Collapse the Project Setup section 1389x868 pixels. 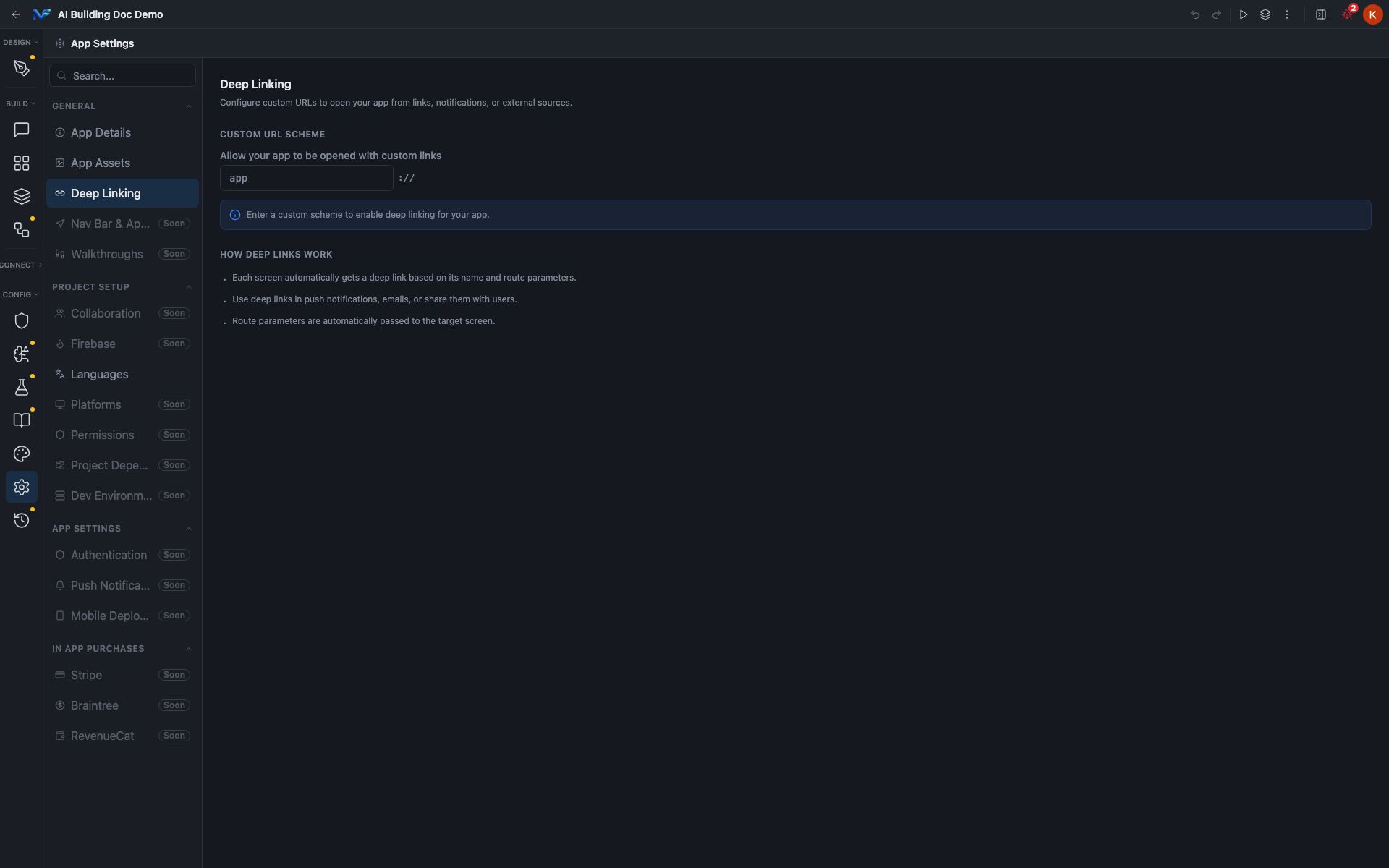coord(189,287)
